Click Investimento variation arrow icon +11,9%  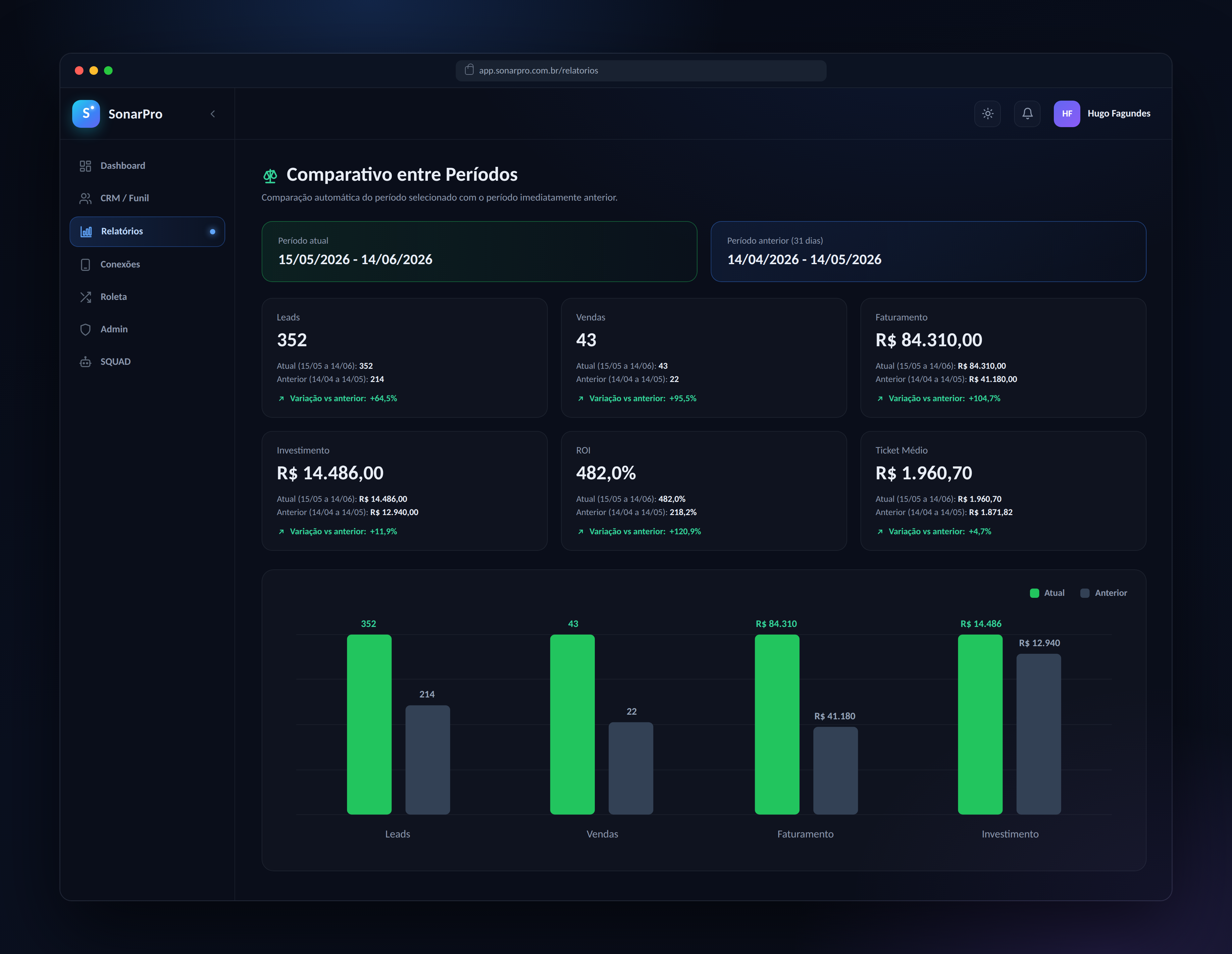[x=282, y=532]
